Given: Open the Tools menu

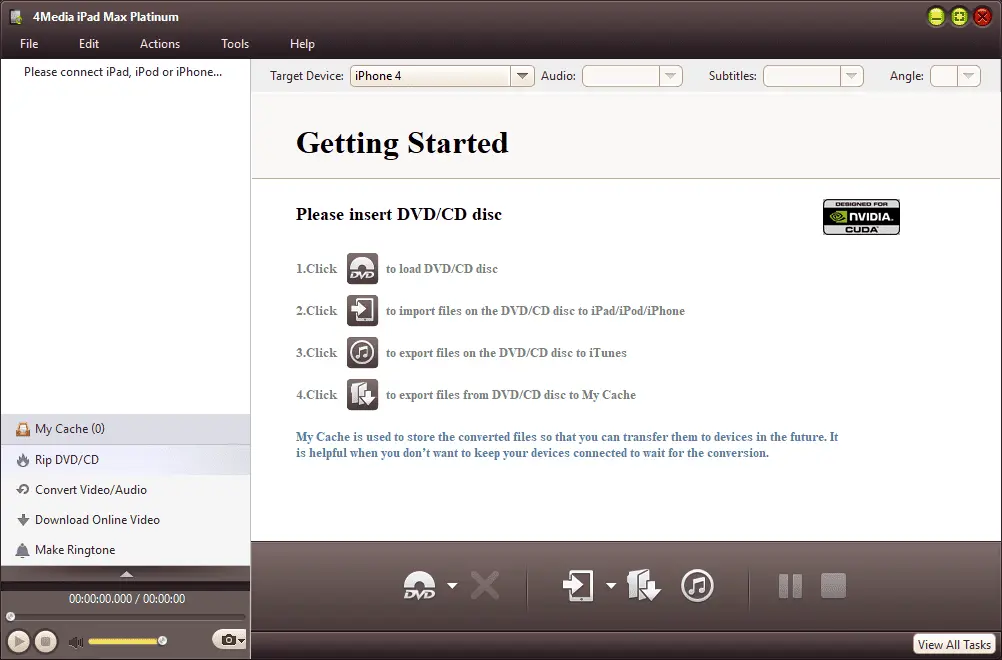Looking at the screenshot, I should [235, 43].
